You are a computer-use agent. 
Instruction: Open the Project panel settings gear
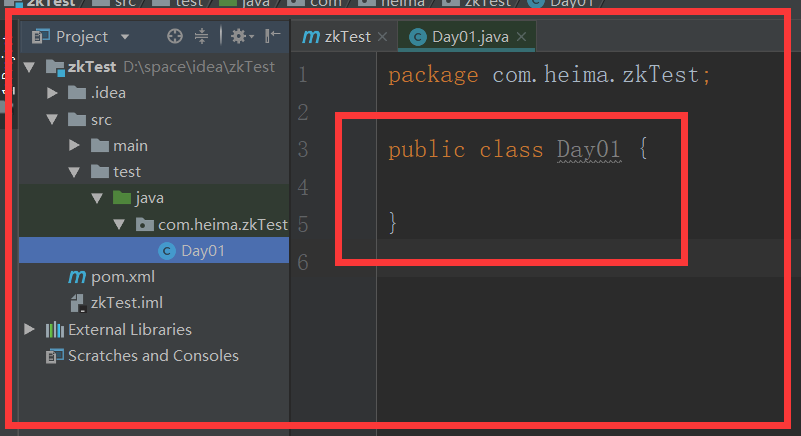tap(242, 36)
